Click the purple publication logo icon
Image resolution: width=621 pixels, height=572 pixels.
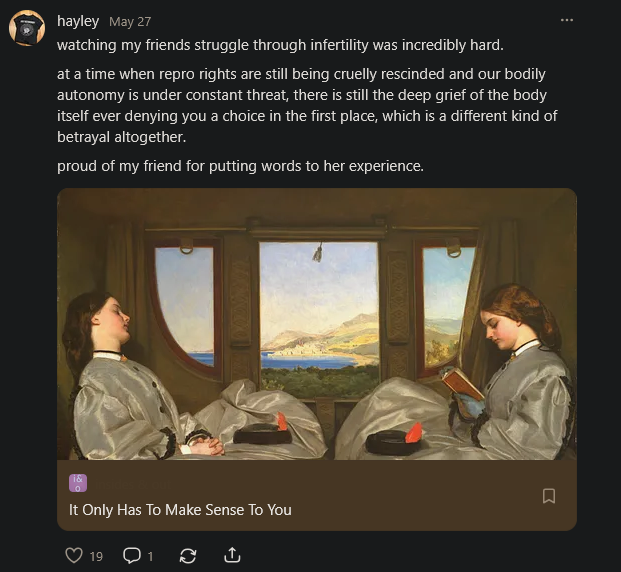tap(78, 483)
